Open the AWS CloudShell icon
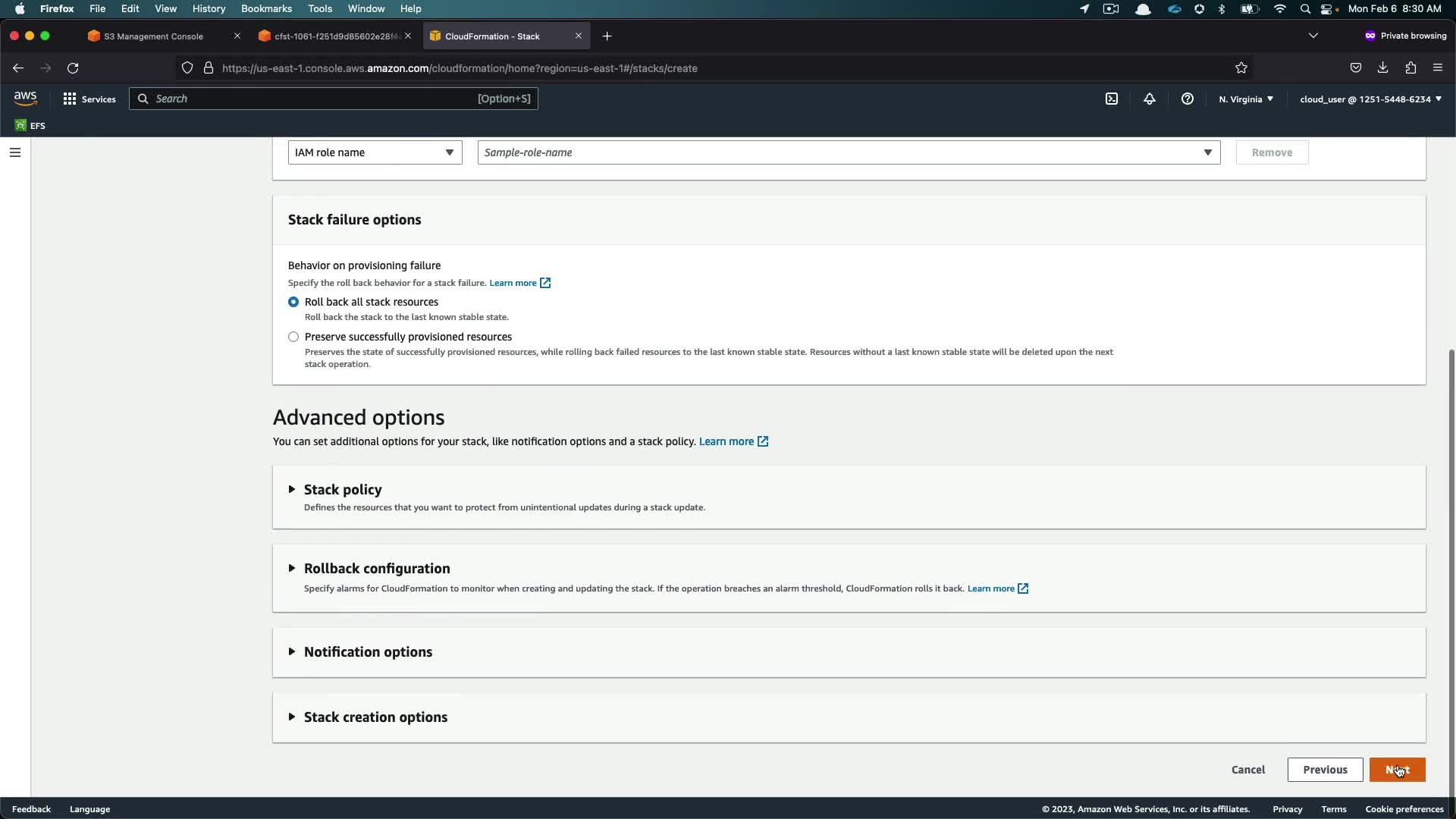The height and width of the screenshot is (819, 1456). [1112, 99]
